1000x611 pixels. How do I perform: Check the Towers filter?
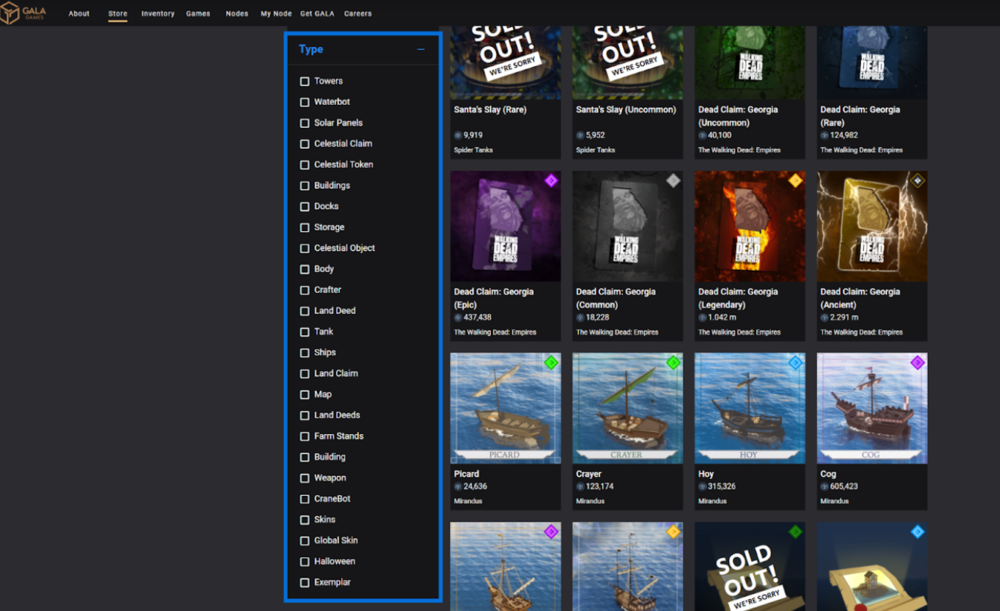pos(305,81)
